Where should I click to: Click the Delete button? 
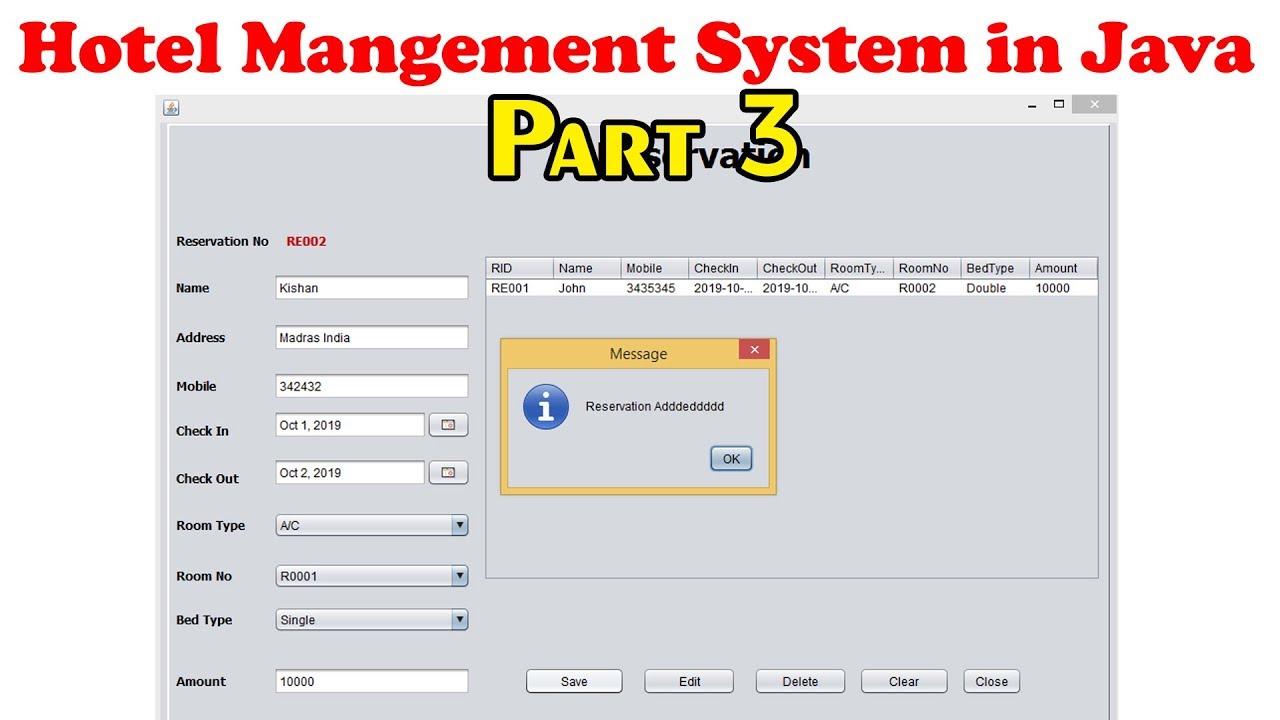[800, 682]
